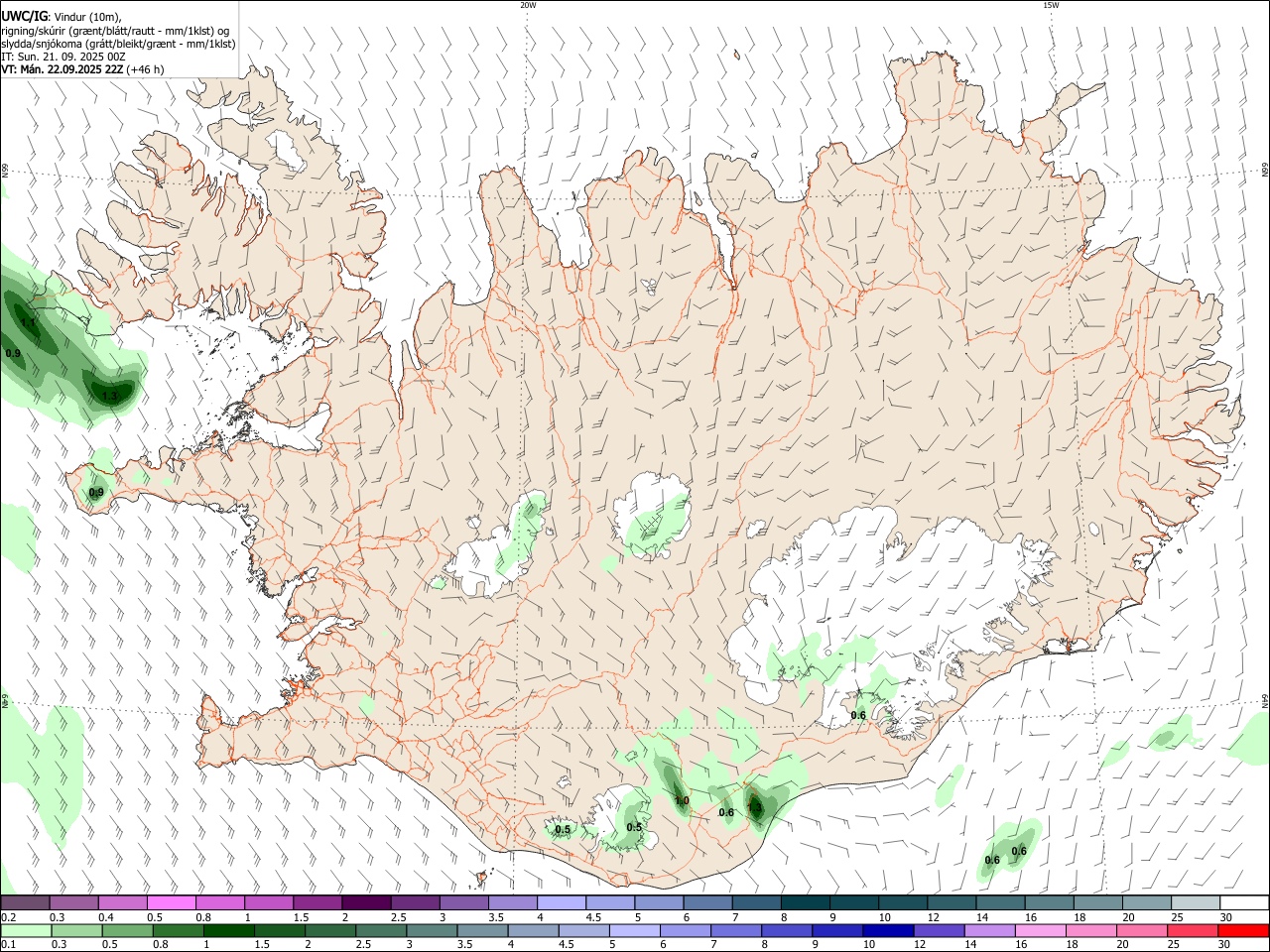1270x952 pixels.
Task: Click the bright red swatch labeled 30, bottom row
Action: tap(1244, 930)
